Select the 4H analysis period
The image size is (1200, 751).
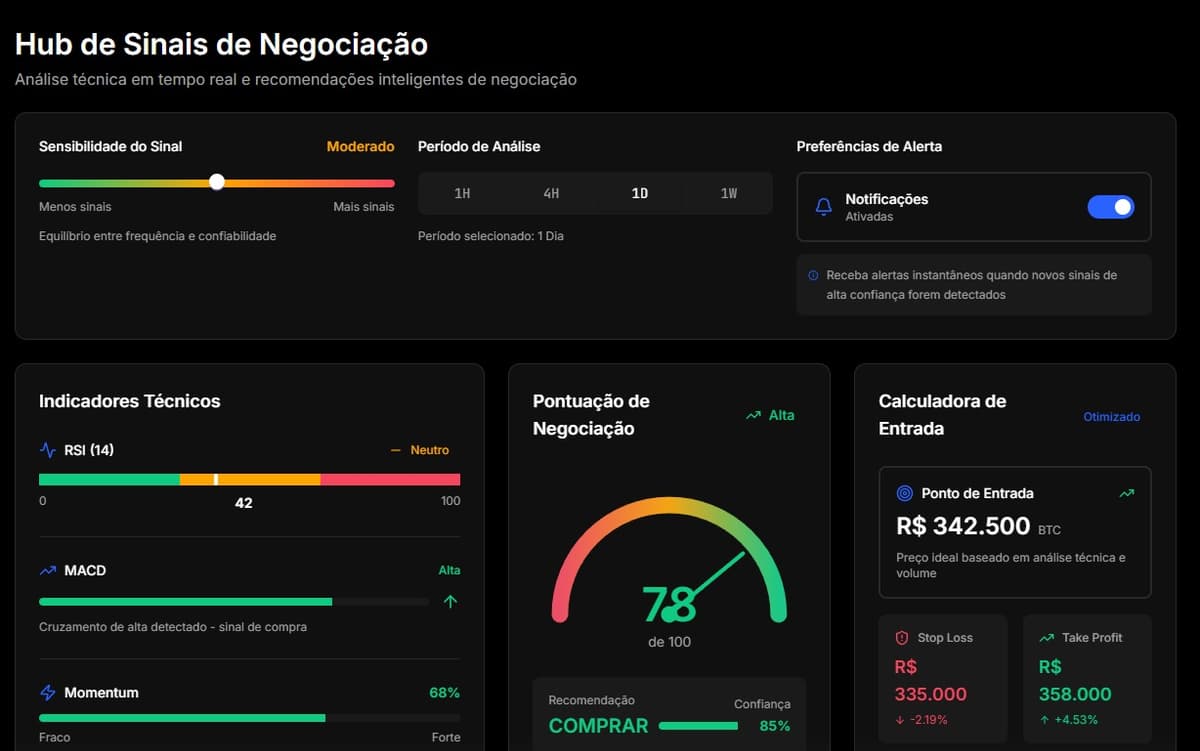(551, 193)
